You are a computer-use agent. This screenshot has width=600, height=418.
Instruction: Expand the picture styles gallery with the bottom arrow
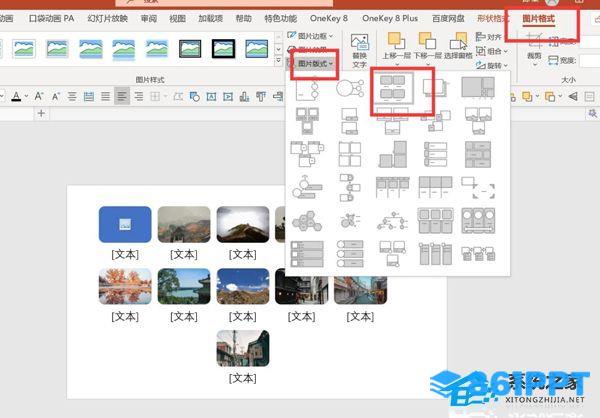click(278, 61)
